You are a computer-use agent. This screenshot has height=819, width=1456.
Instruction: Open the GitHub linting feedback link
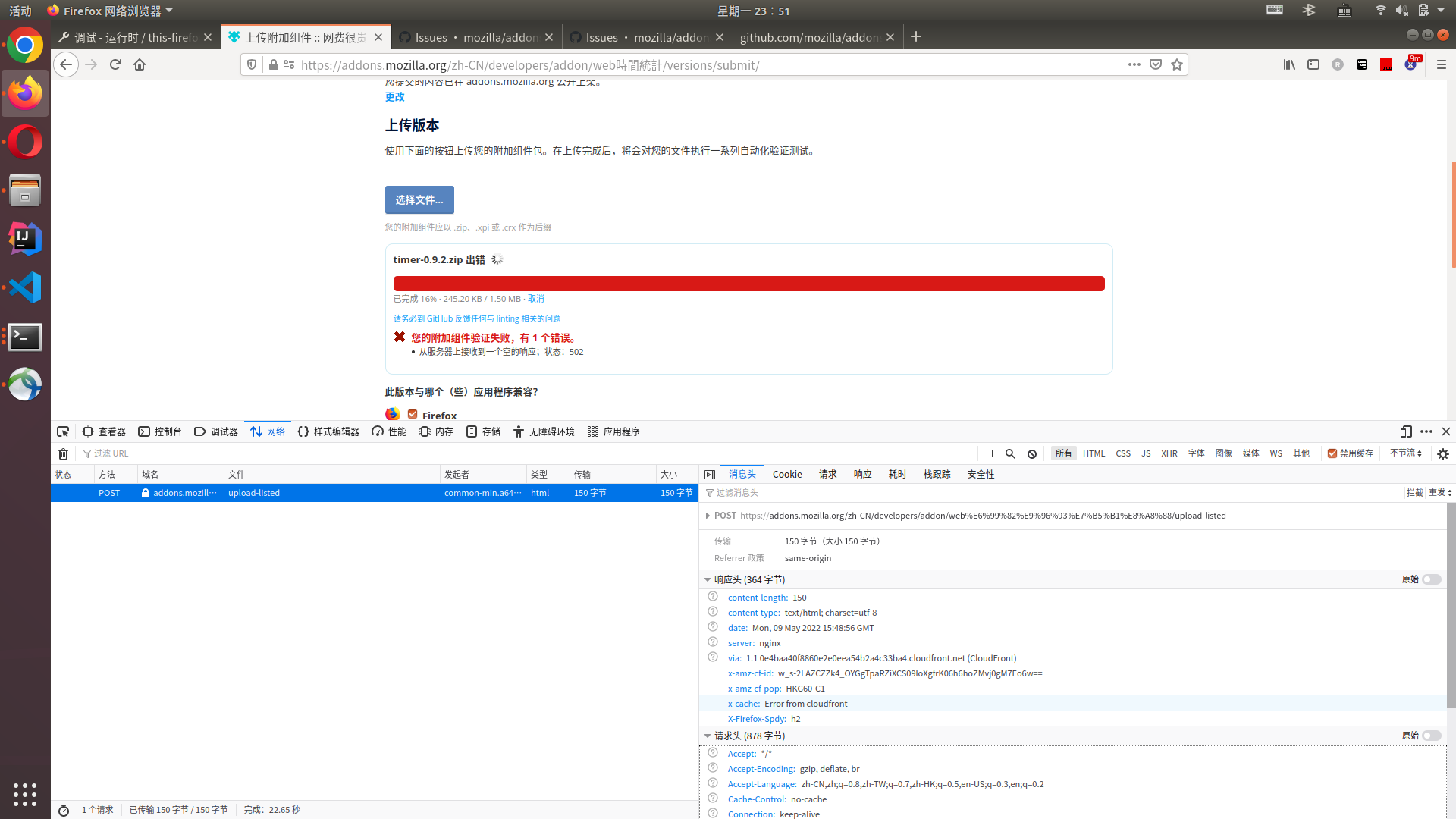click(477, 318)
